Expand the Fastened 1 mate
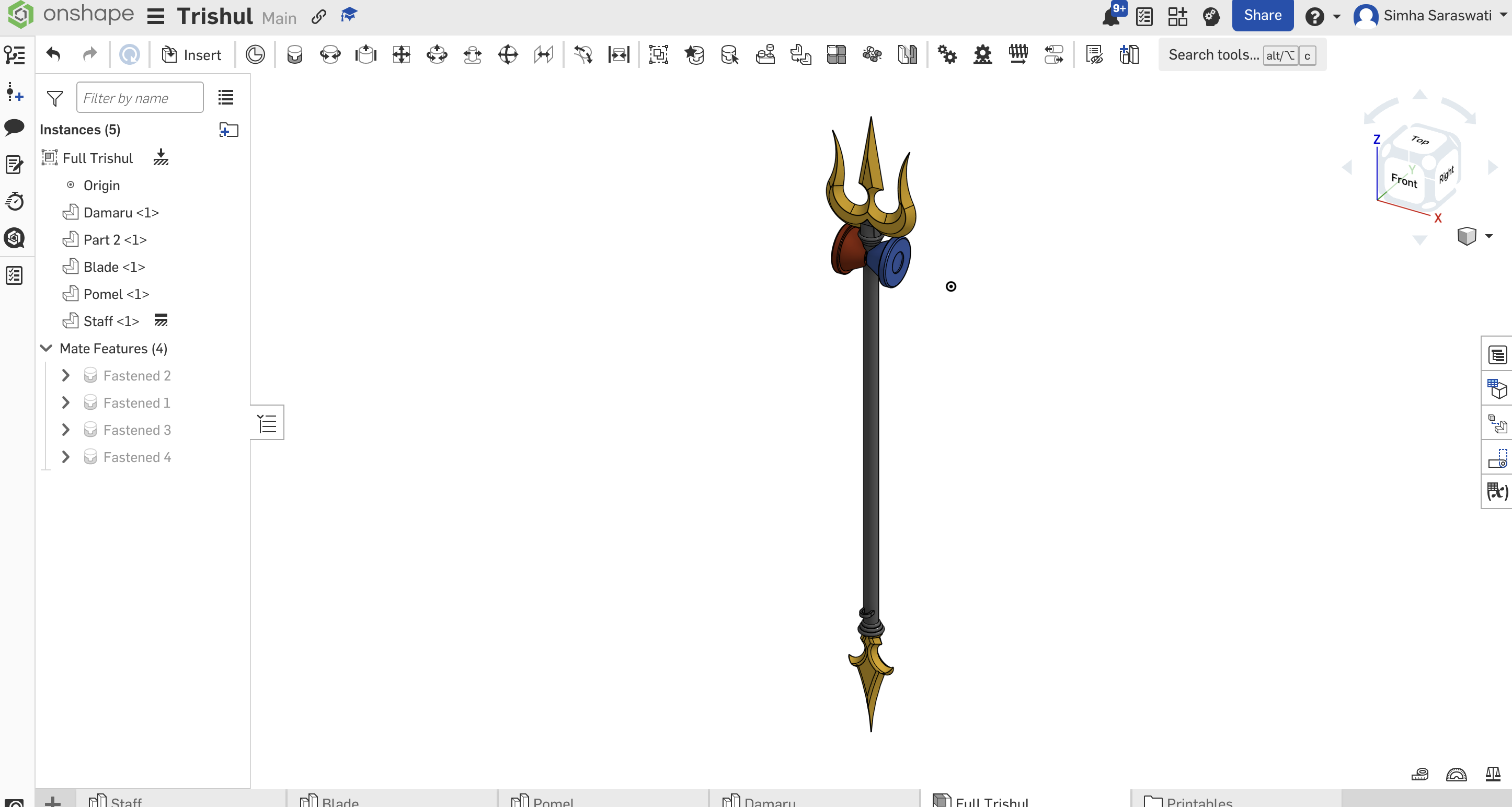1512x807 pixels. (66, 402)
